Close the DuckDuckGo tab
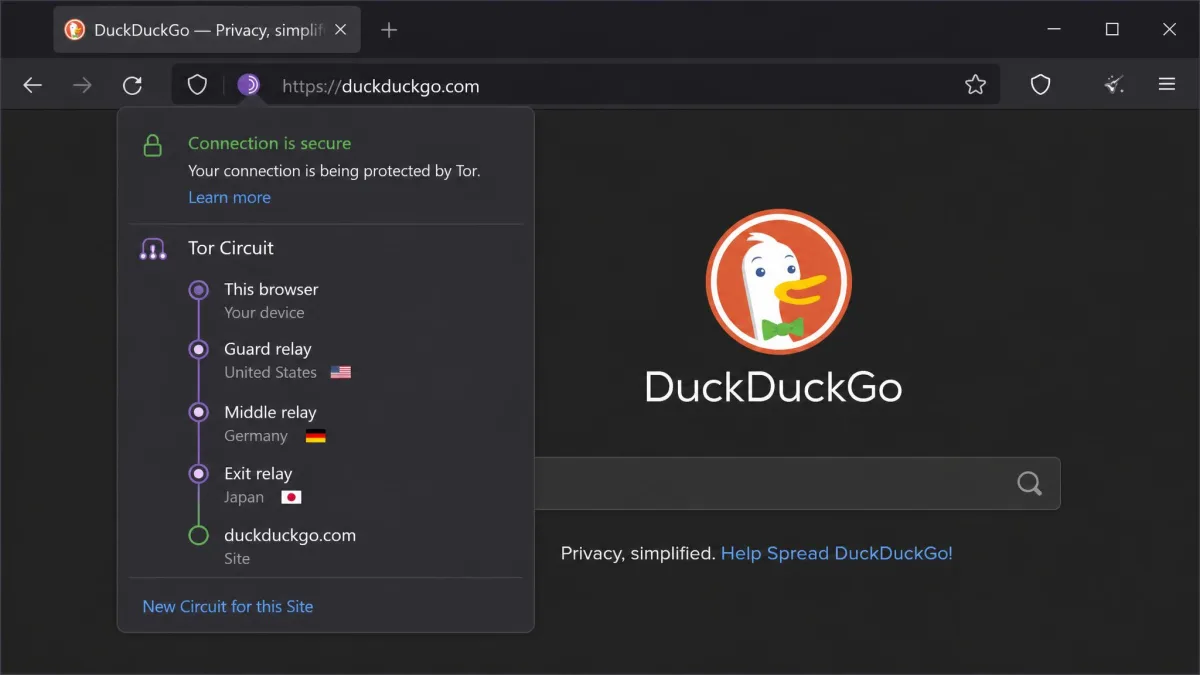Image resolution: width=1200 pixels, height=675 pixels. 341,30
